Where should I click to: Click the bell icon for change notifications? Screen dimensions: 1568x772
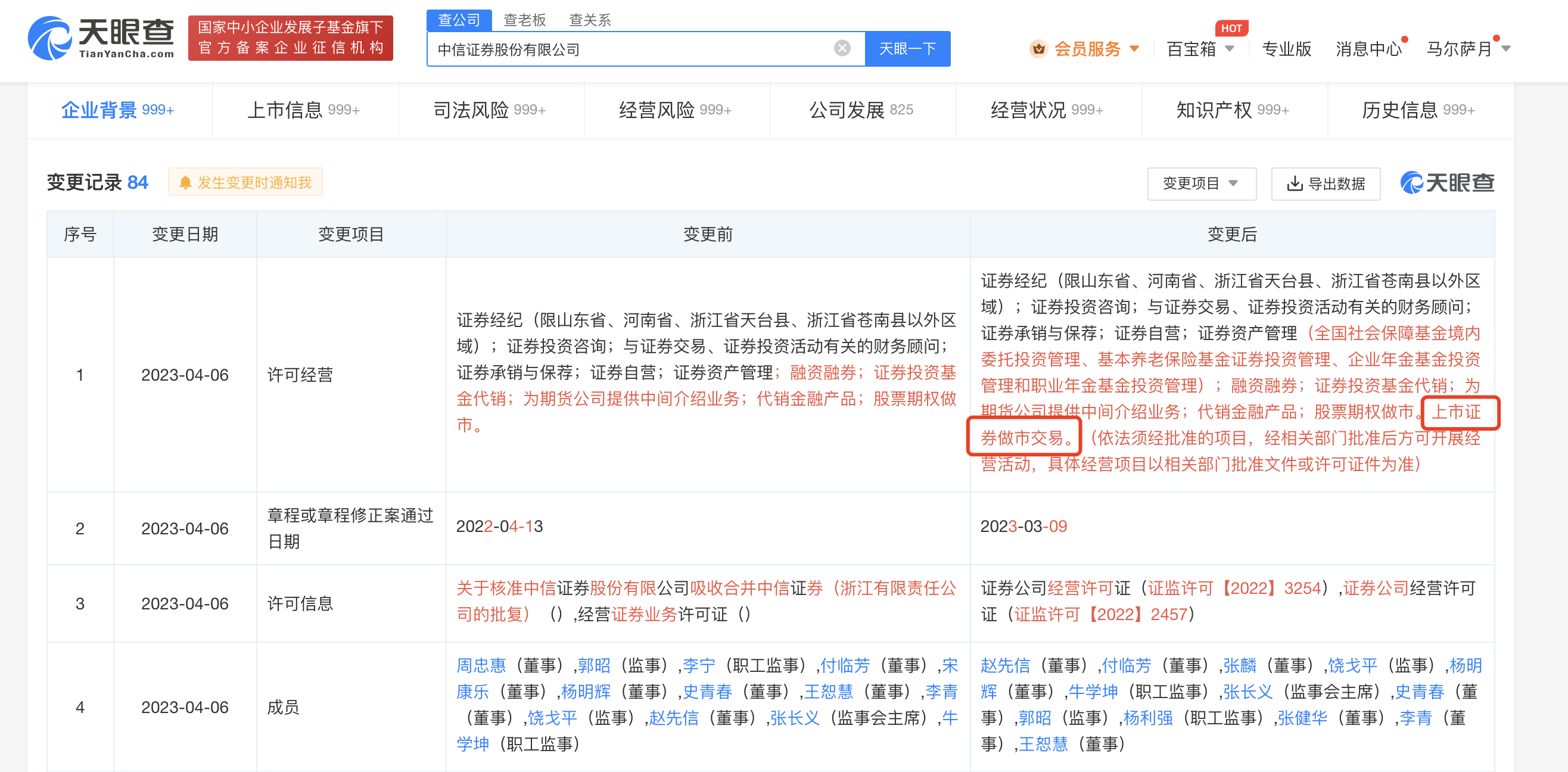coord(186,183)
